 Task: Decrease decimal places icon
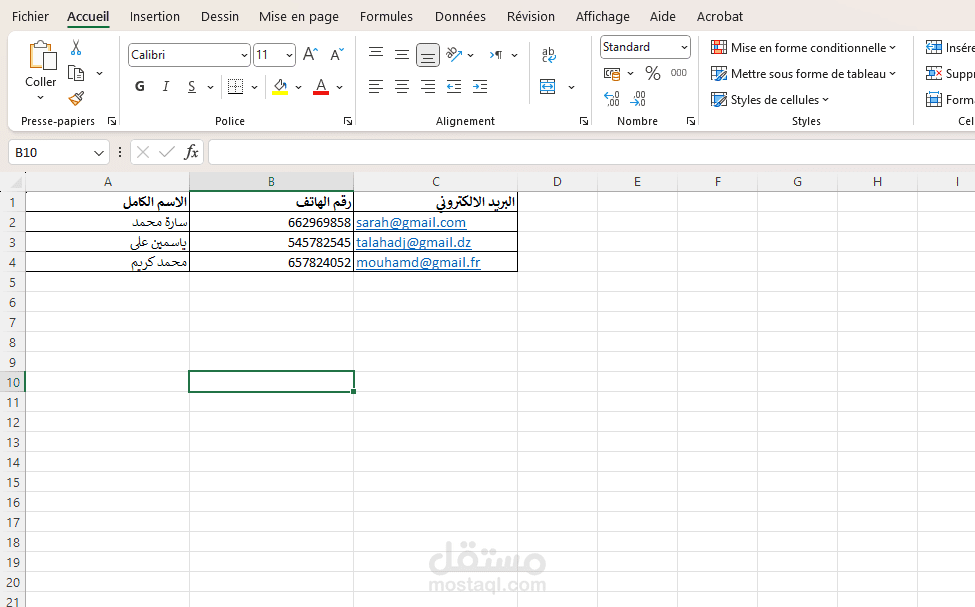point(638,98)
